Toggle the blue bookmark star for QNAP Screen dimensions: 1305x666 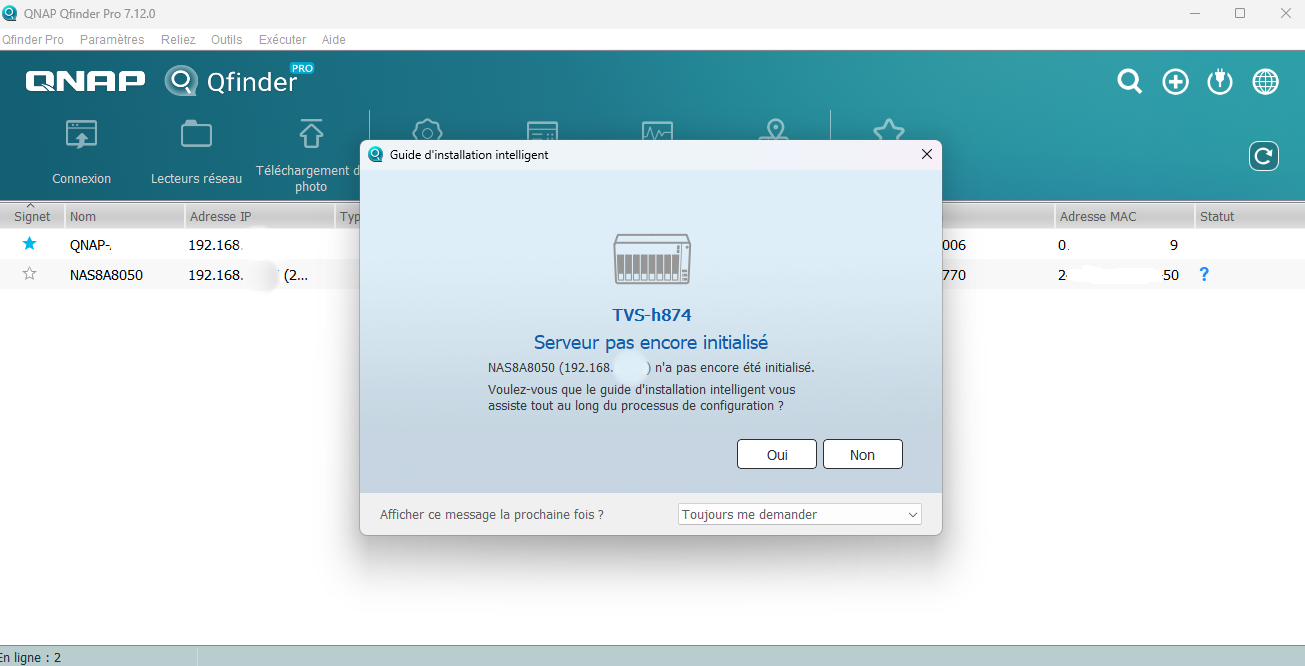tap(29, 244)
